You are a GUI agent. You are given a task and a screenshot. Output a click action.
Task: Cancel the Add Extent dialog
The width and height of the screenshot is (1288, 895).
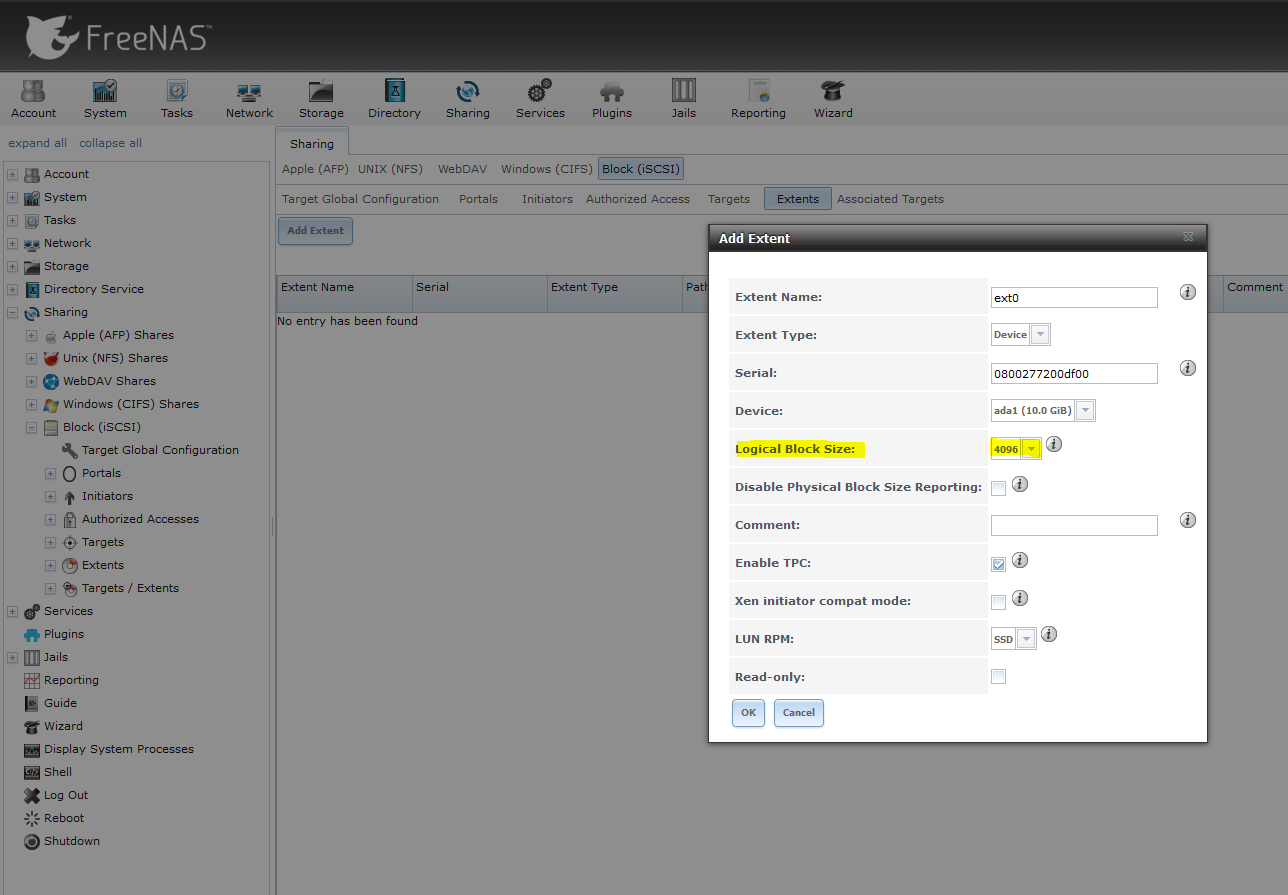coord(799,713)
